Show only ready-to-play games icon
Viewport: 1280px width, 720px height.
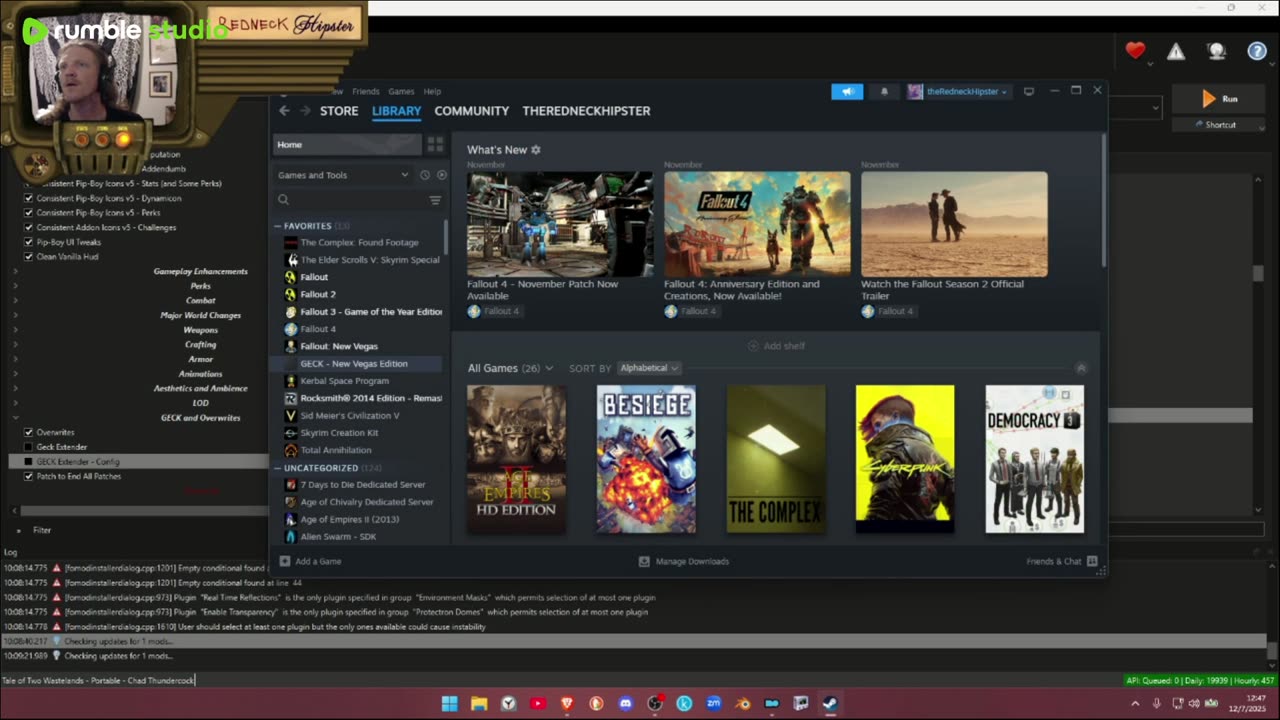[x=441, y=175]
